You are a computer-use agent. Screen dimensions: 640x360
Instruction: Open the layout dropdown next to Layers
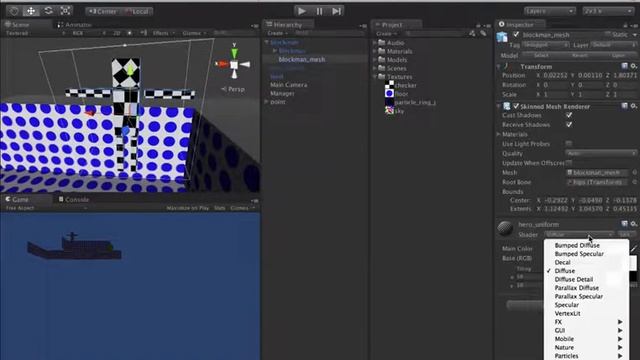(x=608, y=11)
